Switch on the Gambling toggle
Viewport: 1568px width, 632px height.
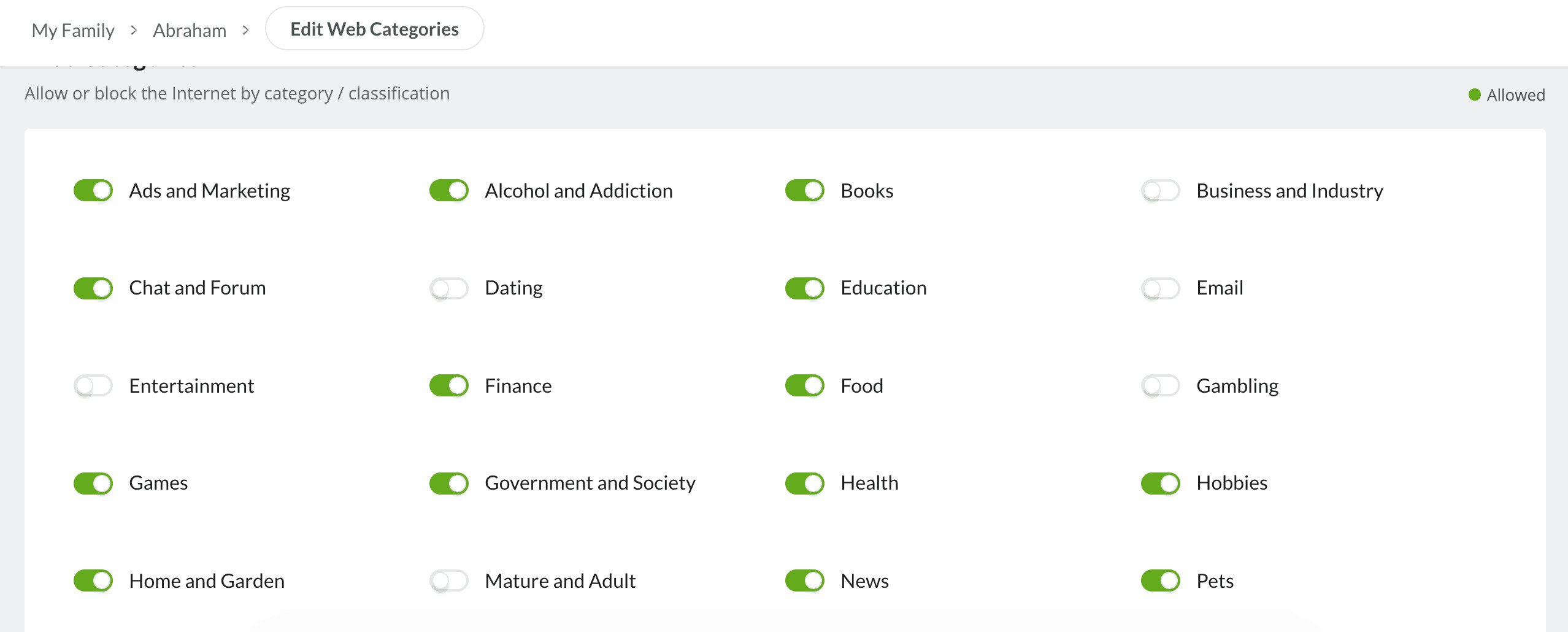pyautogui.click(x=1161, y=385)
